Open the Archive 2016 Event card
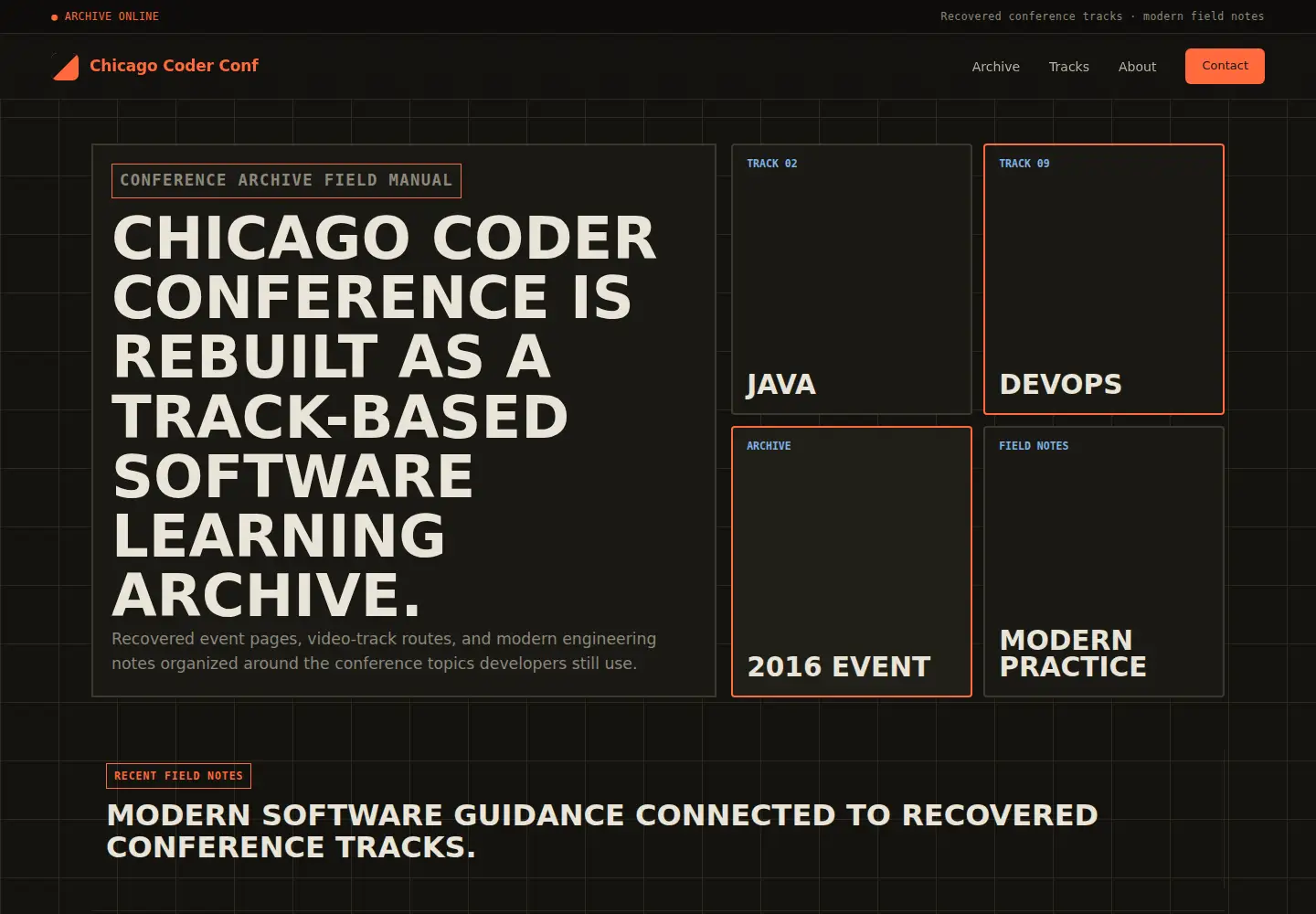 pyautogui.click(x=851, y=561)
